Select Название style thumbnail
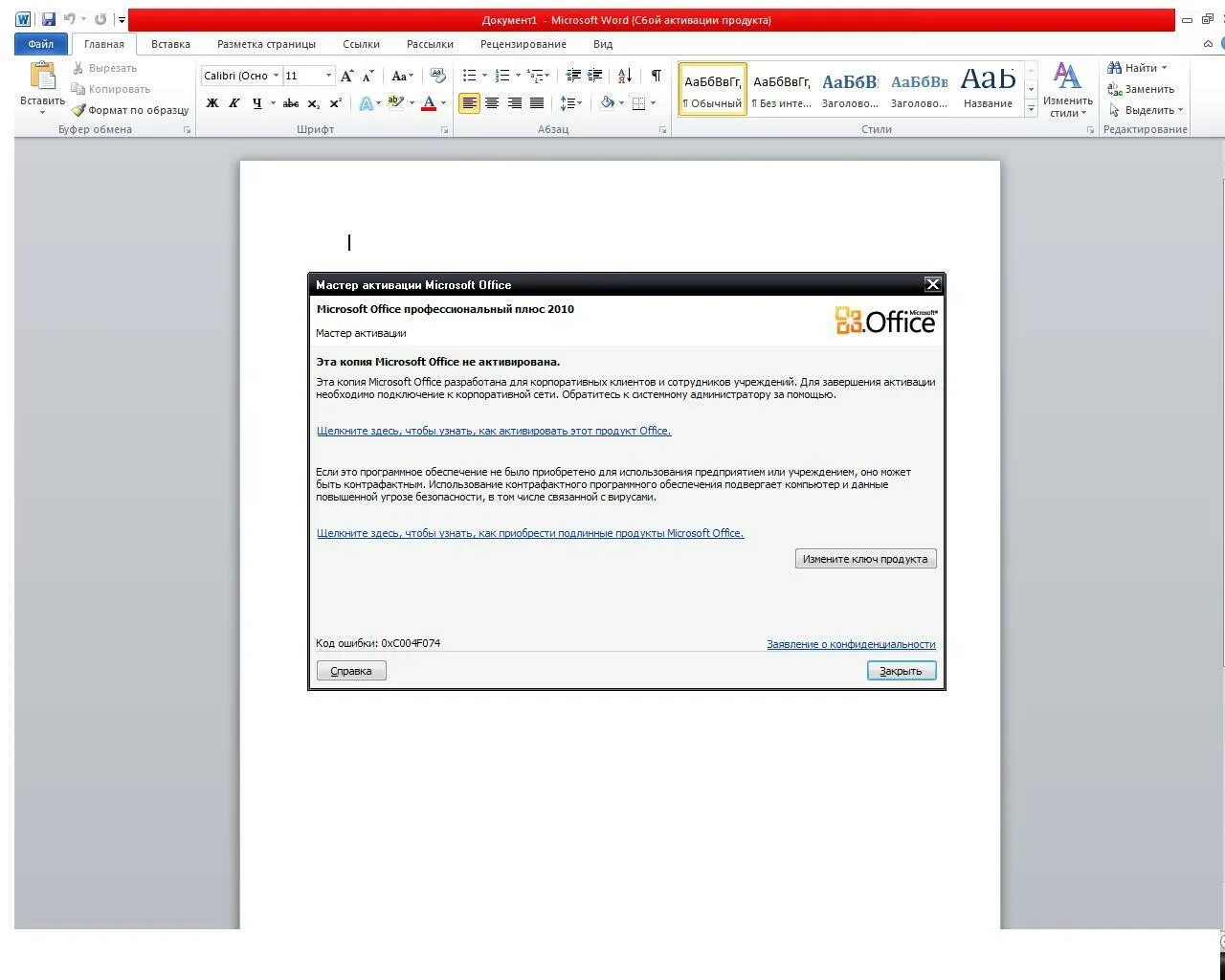This screenshot has height=980, width=1225. tap(988, 88)
